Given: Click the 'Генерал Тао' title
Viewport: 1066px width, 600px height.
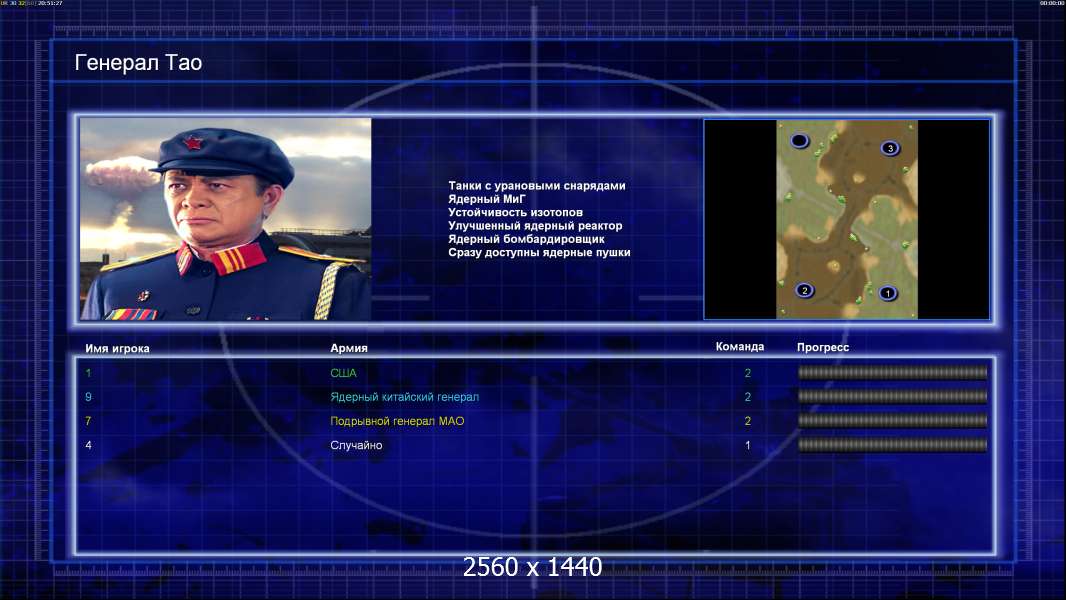Looking at the screenshot, I should coord(138,63).
